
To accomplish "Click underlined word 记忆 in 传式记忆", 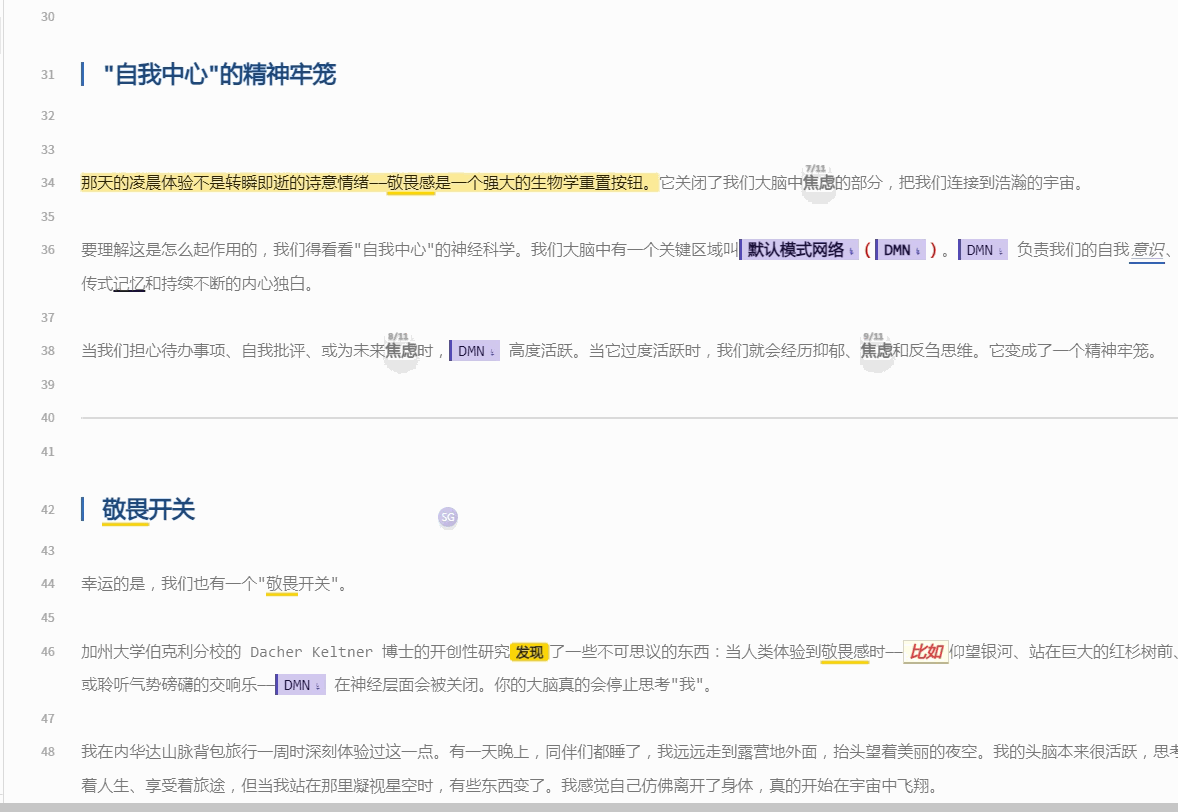I will click(129, 283).
